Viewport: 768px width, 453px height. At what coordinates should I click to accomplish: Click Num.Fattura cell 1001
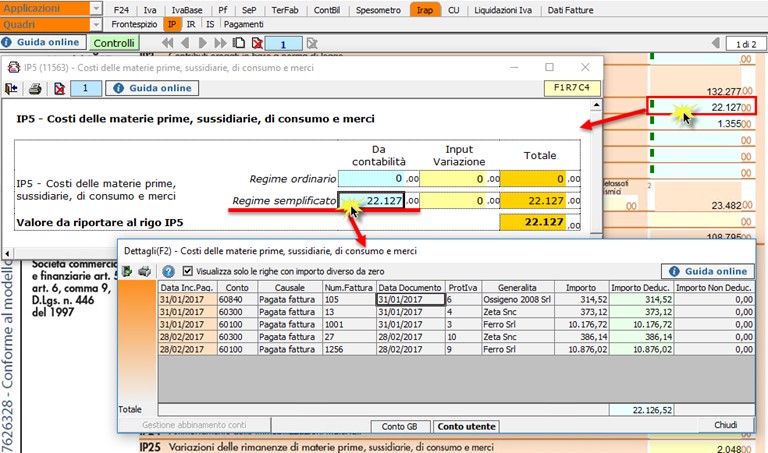(x=349, y=324)
